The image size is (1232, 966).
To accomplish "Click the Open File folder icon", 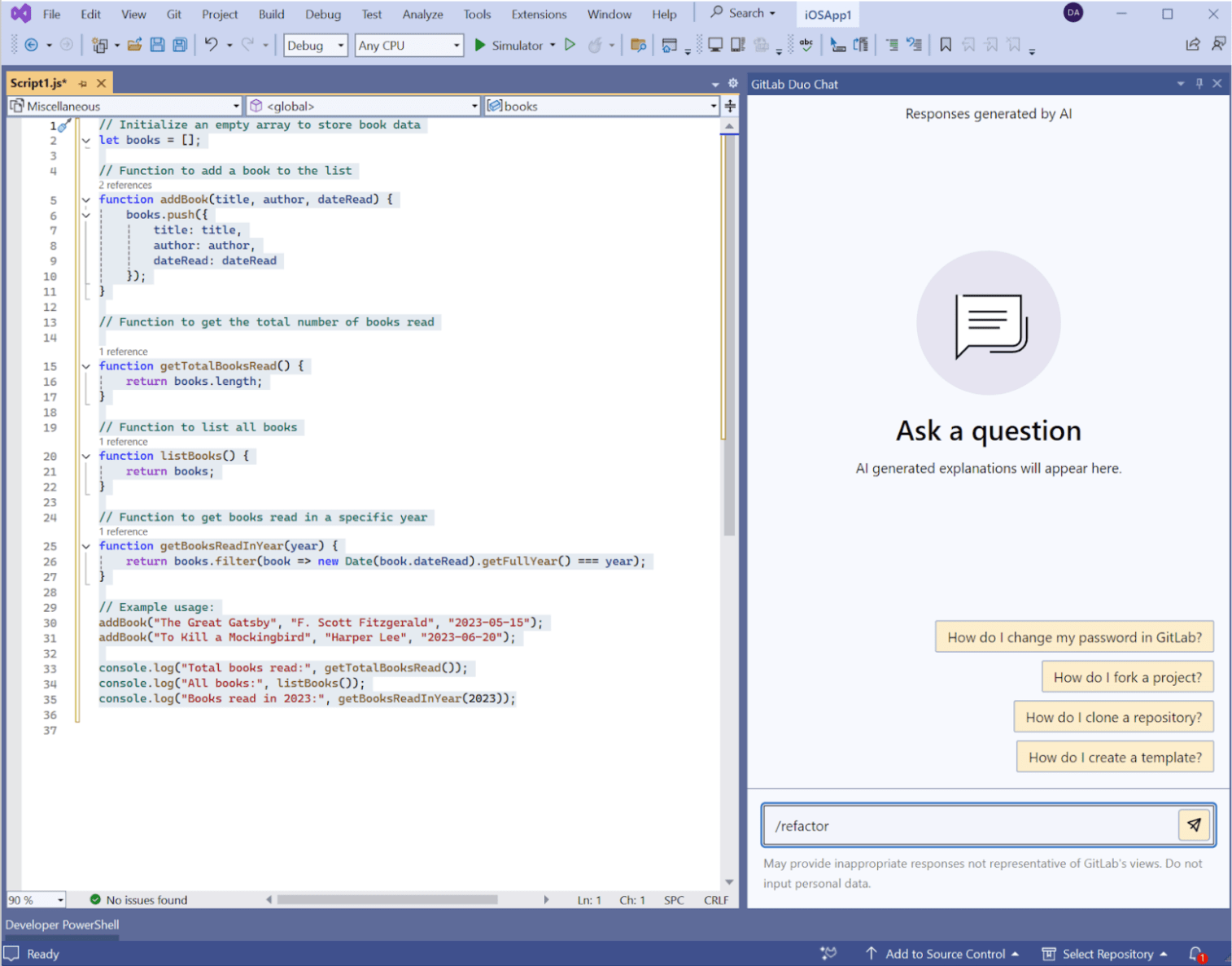I will 135,45.
